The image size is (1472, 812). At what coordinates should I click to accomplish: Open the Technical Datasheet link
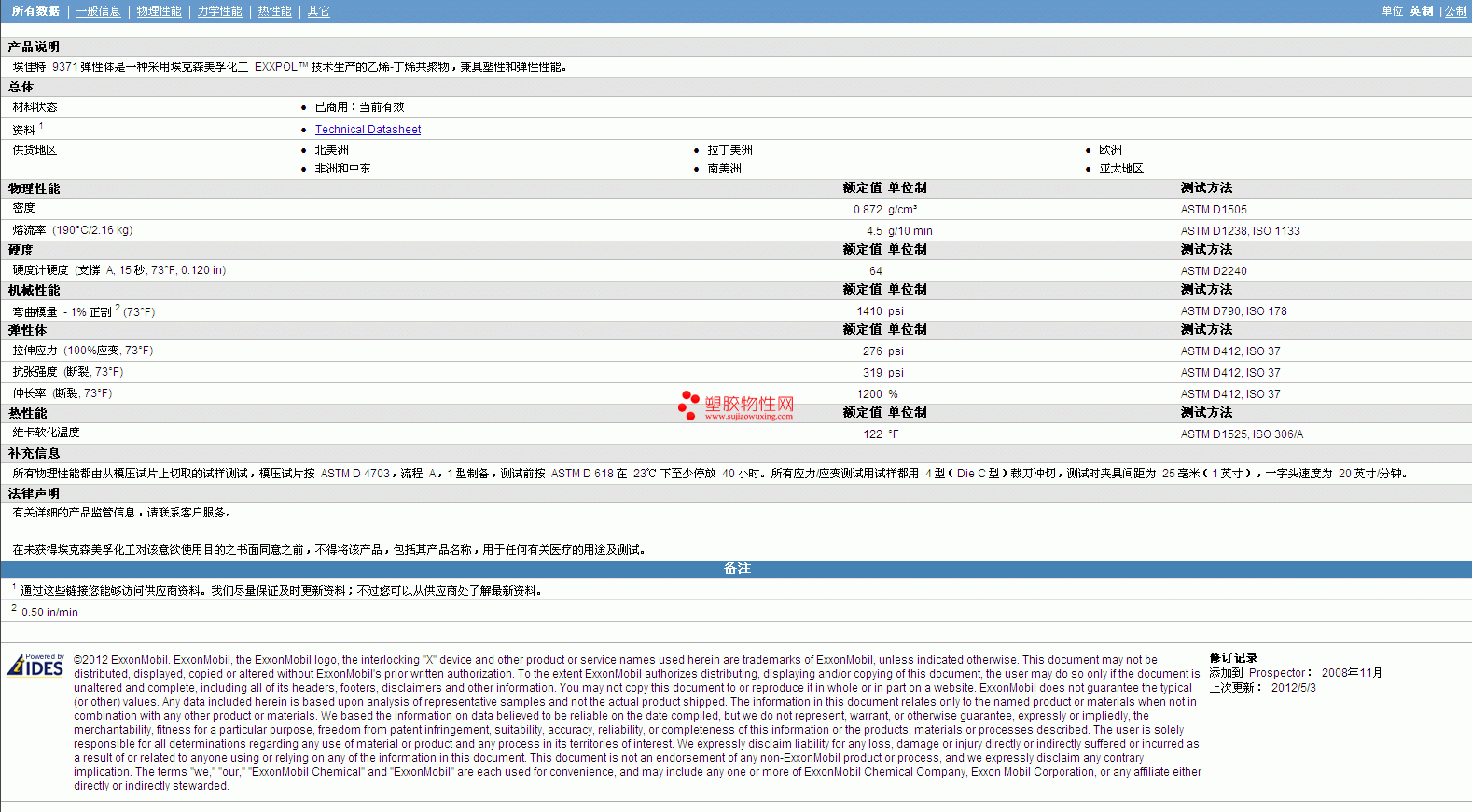point(368,130)
